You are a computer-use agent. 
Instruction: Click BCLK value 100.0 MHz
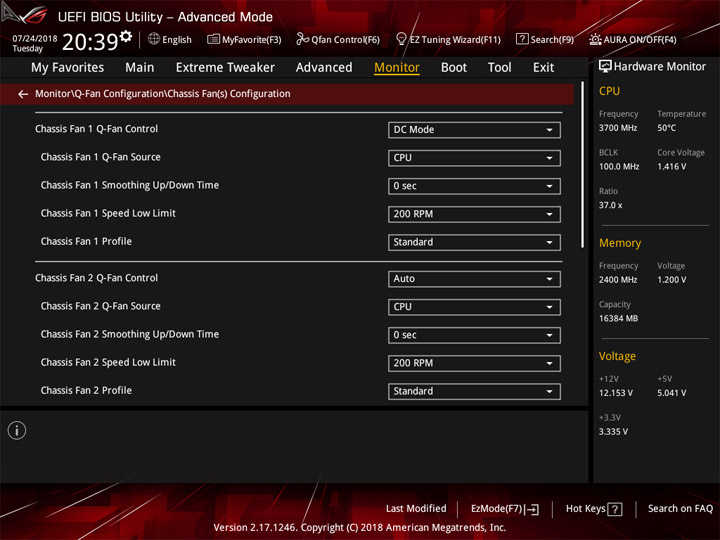[x=619, y=167]
